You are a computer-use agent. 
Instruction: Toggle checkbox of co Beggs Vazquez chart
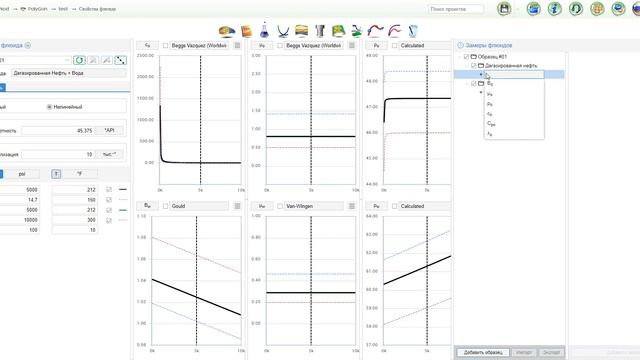point(165,46)
